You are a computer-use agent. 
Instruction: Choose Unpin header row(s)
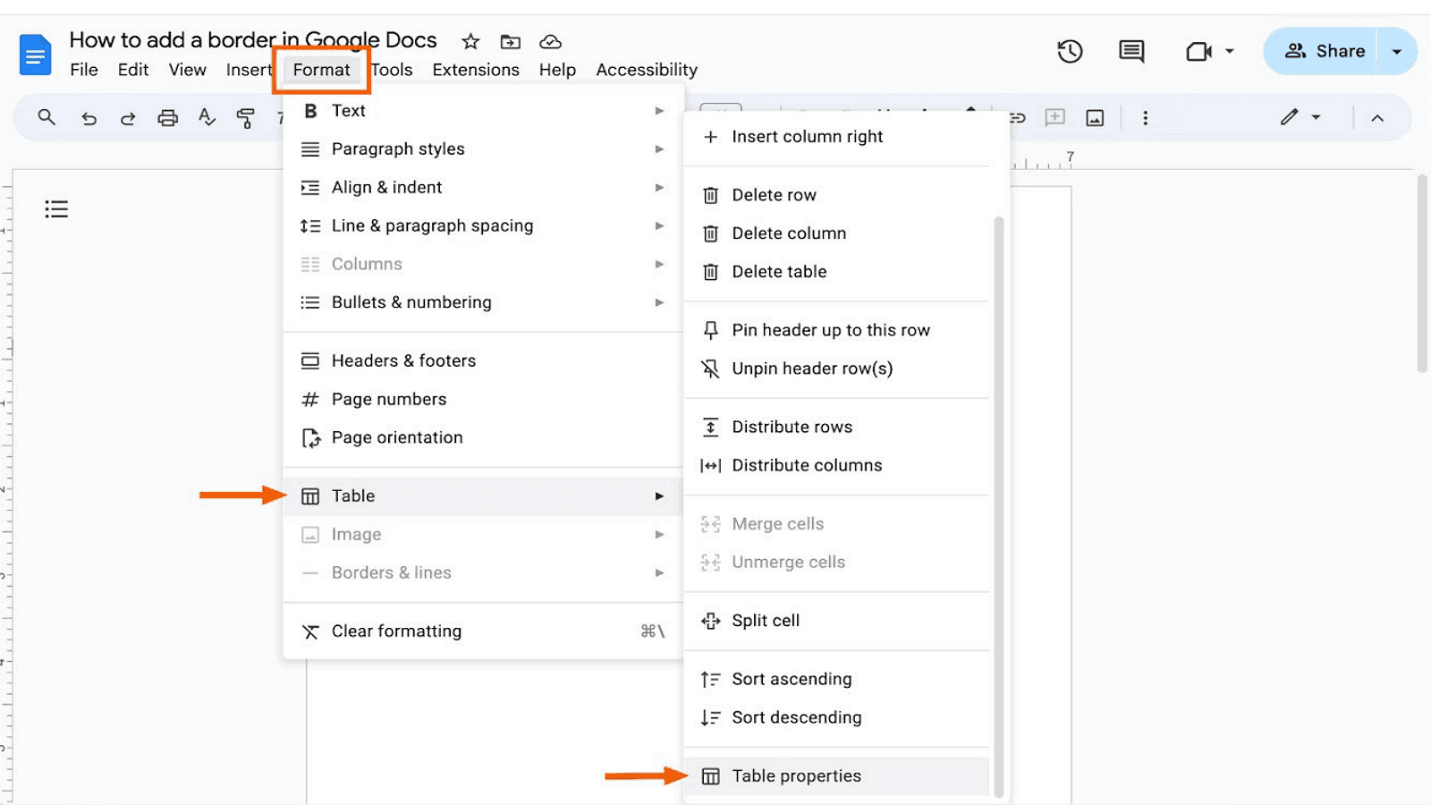point(837,368)
